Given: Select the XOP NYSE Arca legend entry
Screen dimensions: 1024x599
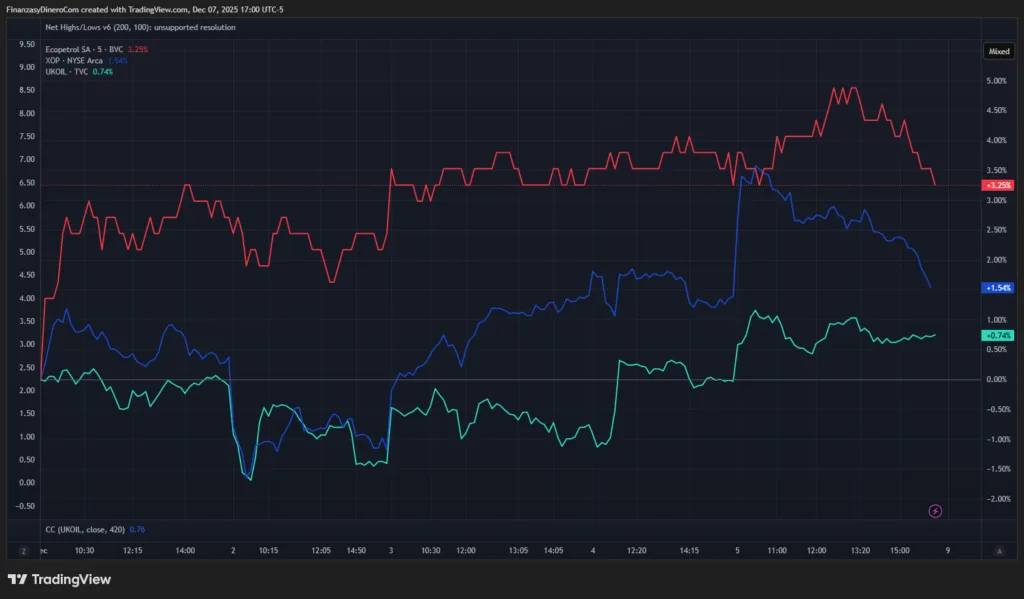Looking at the screenshot, I should (79, 60).
